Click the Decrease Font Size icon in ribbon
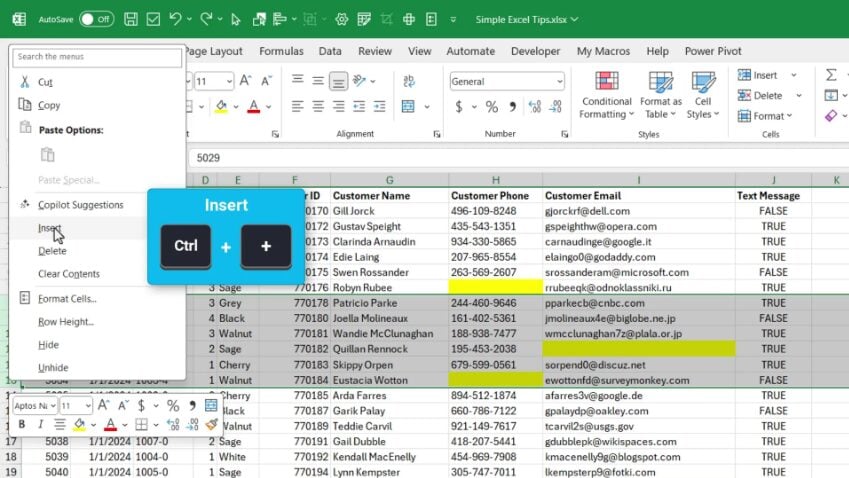This screenshot has width=849, height=478. pos(266,81)
